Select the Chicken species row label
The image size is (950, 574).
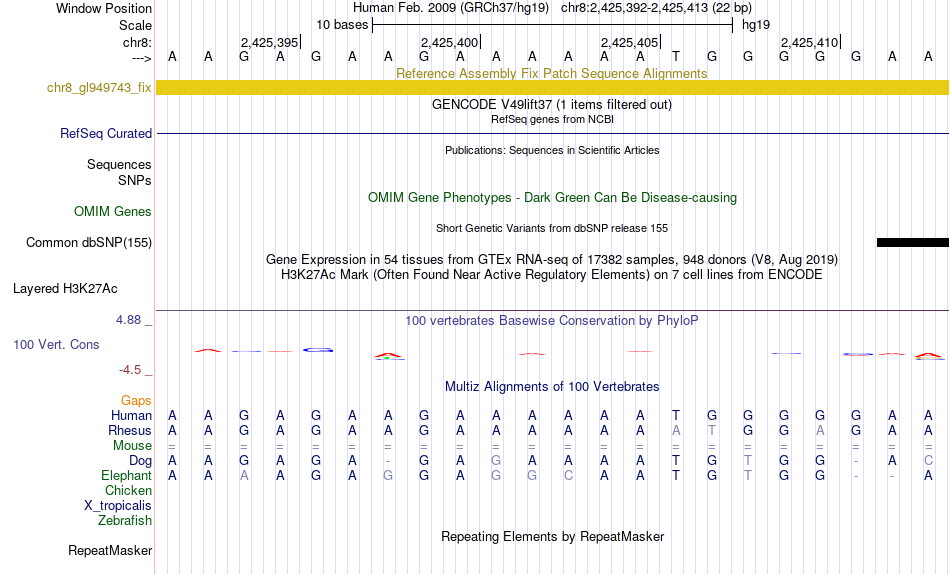pos(128,490)
